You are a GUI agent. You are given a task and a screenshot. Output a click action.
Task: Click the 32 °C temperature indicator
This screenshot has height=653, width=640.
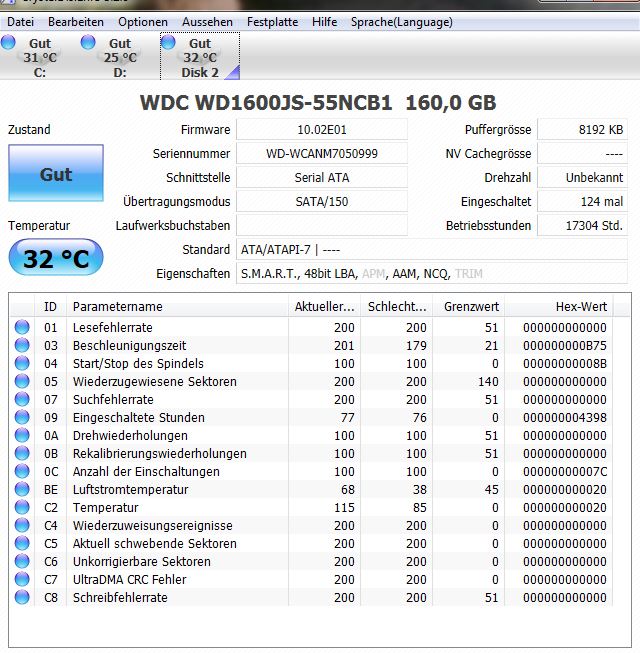[56, 258]
